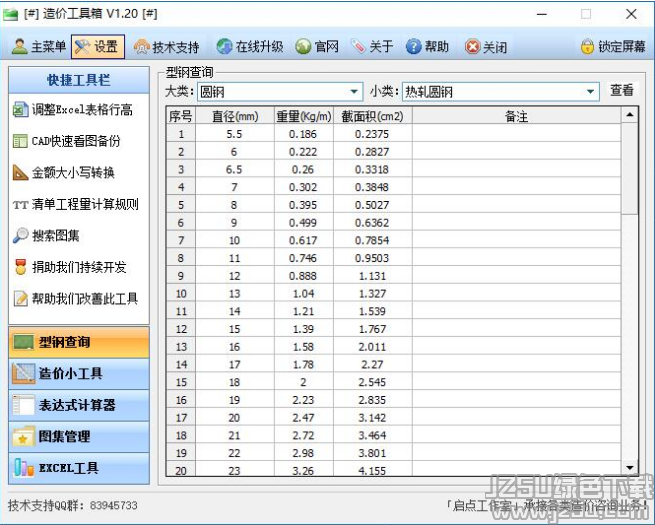Switch to 造价小工具 panel
This screenshot has height=525, width=655.
pos(79,373)
